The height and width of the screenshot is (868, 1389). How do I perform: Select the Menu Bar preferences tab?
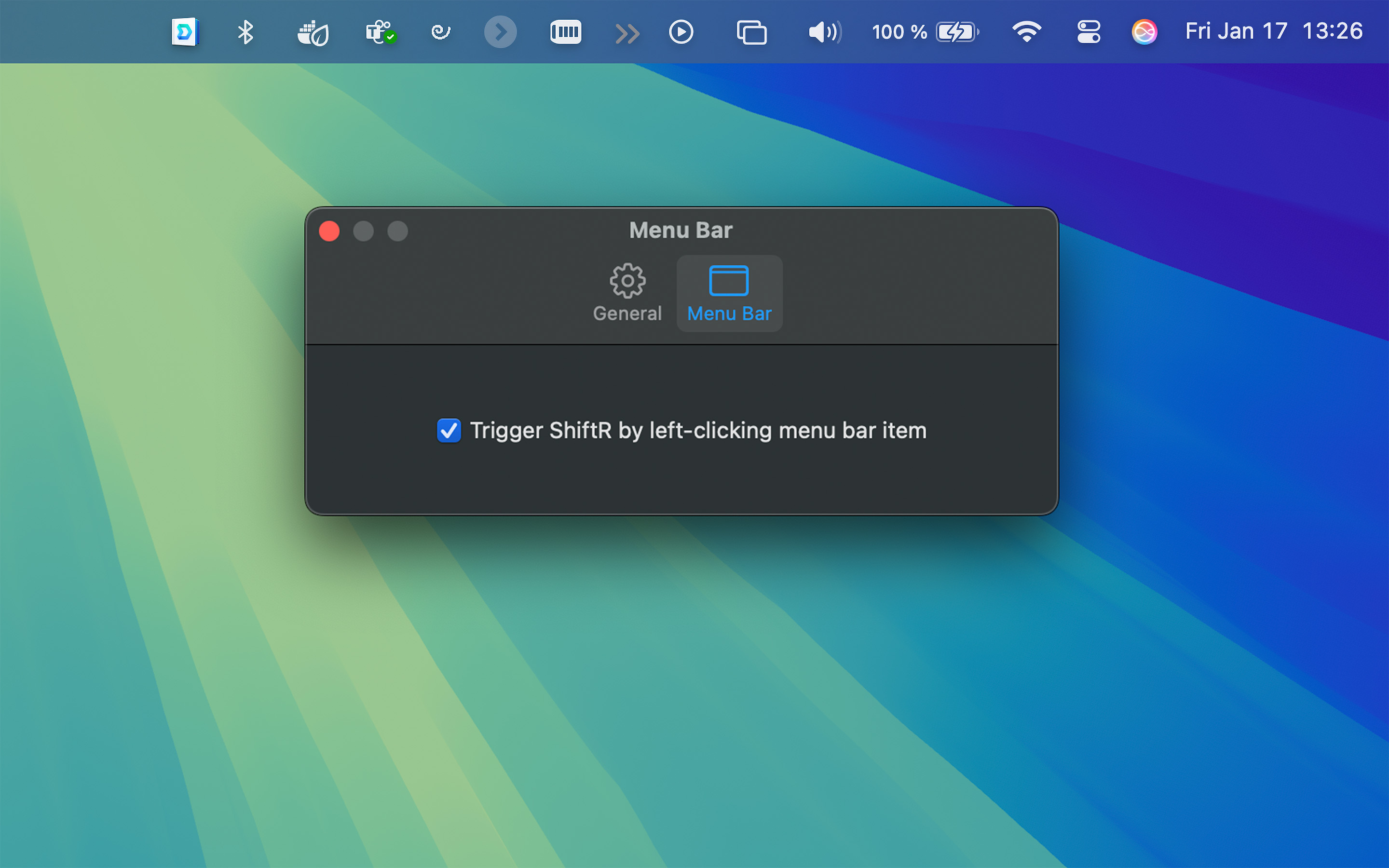tap(729, 293)
